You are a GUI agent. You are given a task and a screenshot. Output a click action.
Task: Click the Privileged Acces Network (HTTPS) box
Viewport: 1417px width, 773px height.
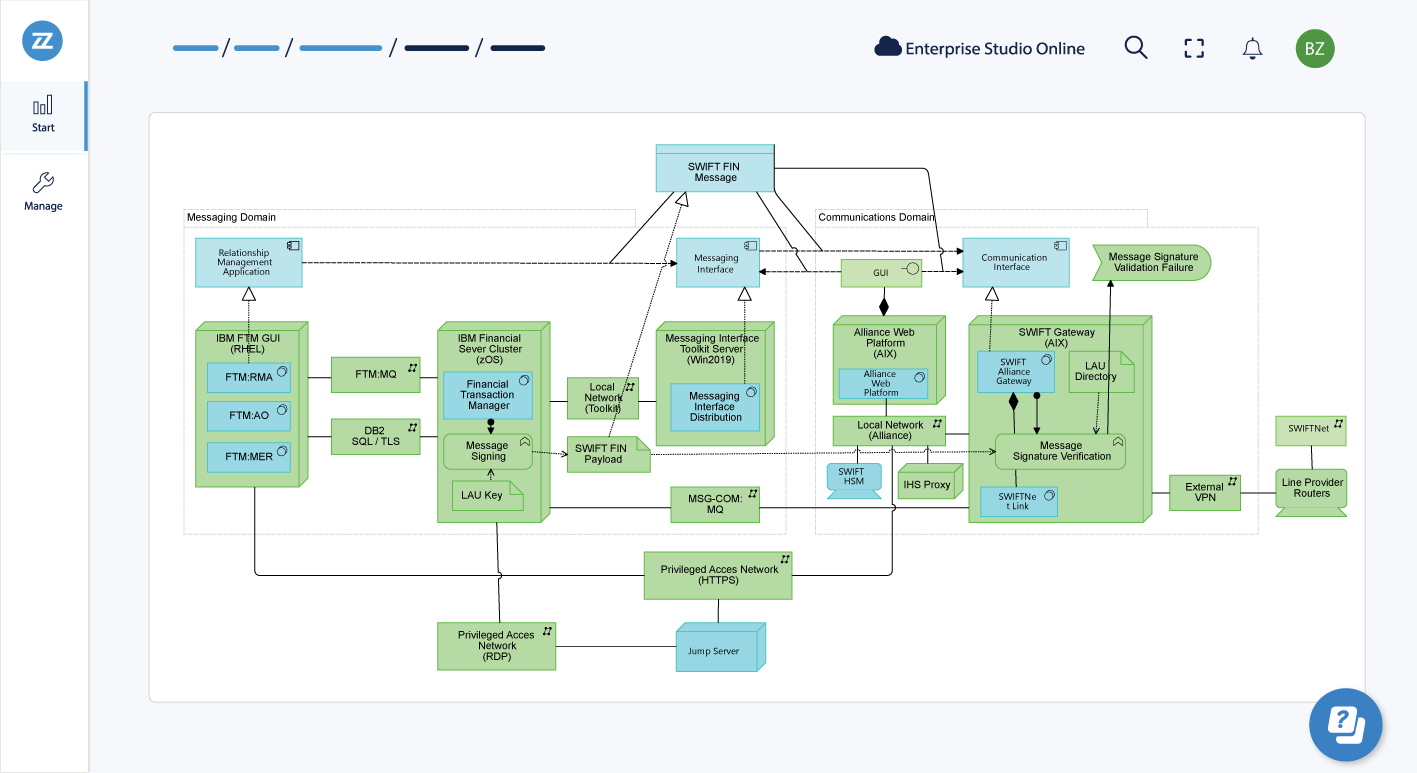point(717,575)
